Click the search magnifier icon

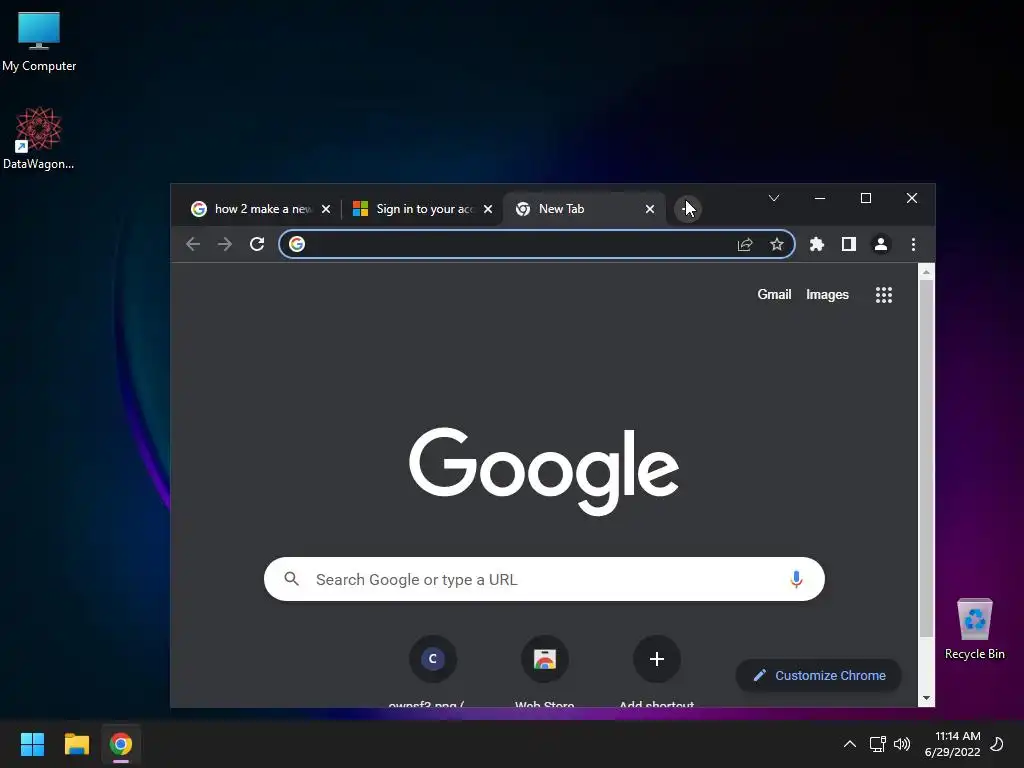click(291, 579)
